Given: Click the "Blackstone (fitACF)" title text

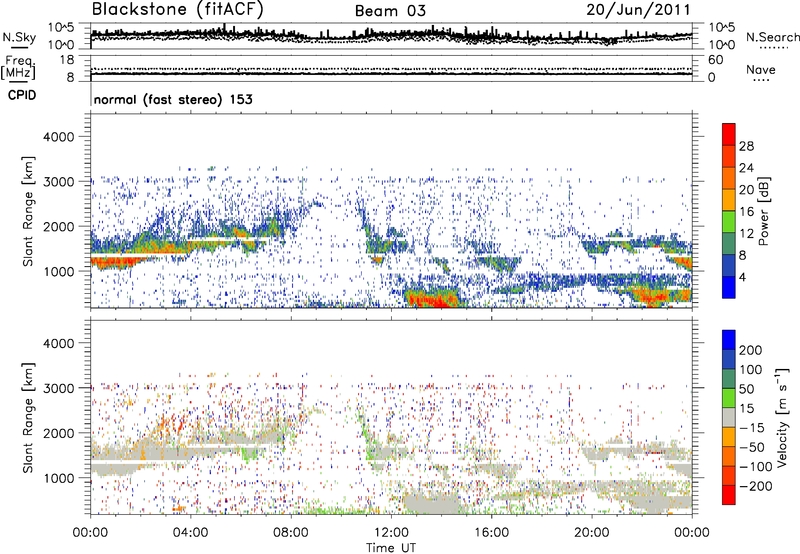Looking at the screenshot, I should coord(178,10).
